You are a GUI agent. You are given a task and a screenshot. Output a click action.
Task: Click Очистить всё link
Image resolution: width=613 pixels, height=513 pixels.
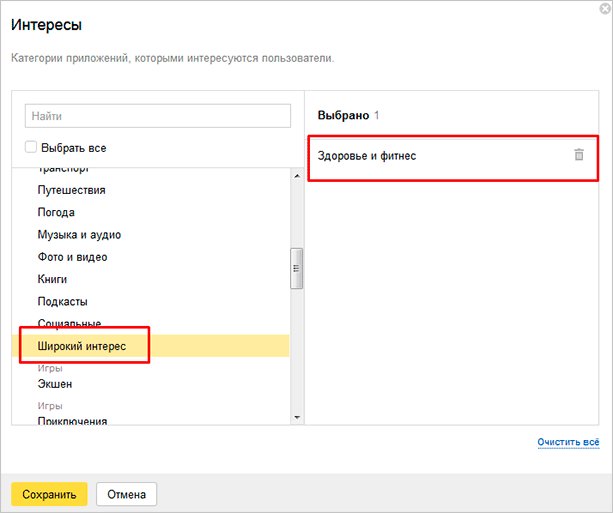pyautogui.click(x=568, y=441)
